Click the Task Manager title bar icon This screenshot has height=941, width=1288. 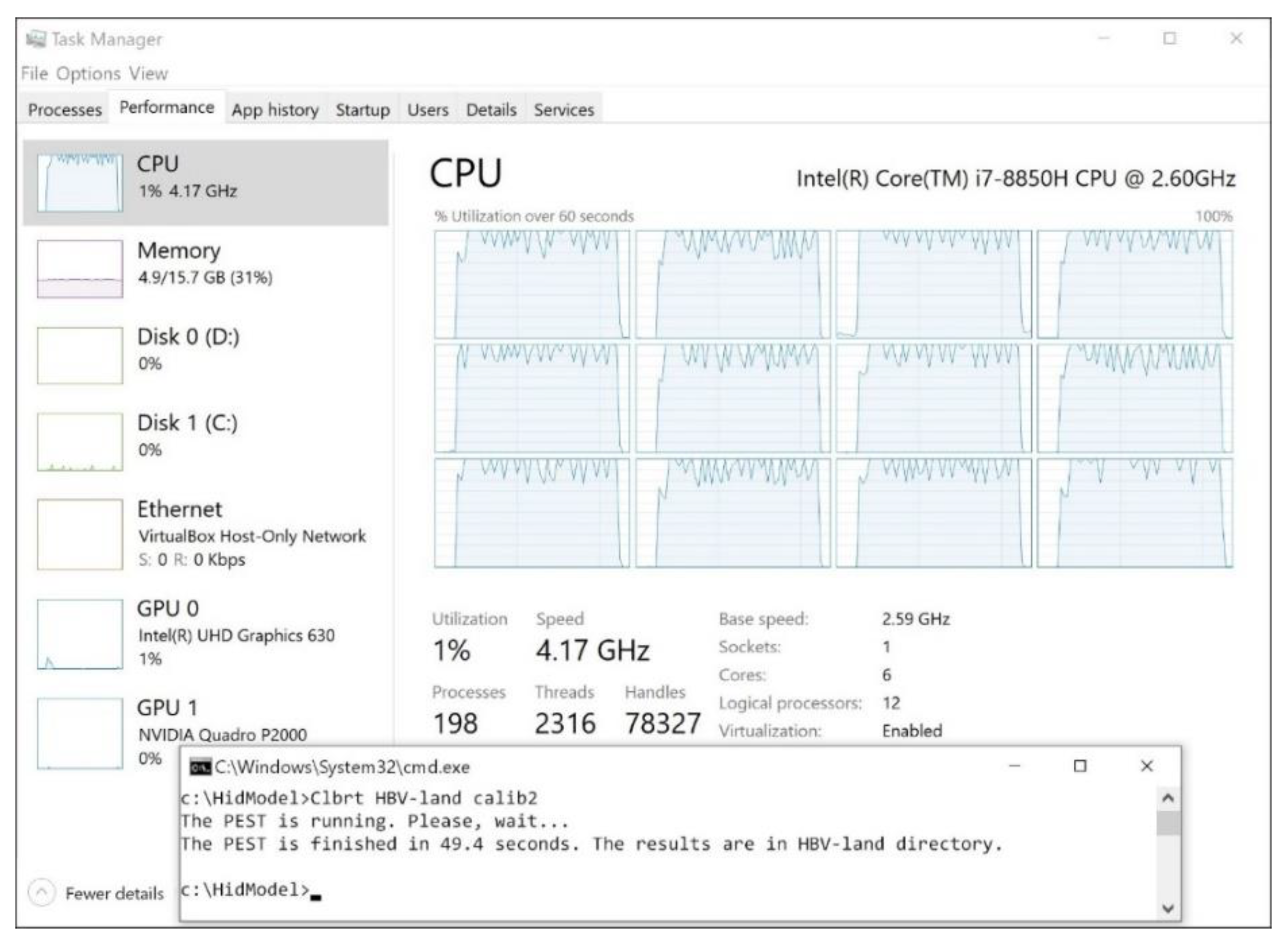tap(37, 39)
